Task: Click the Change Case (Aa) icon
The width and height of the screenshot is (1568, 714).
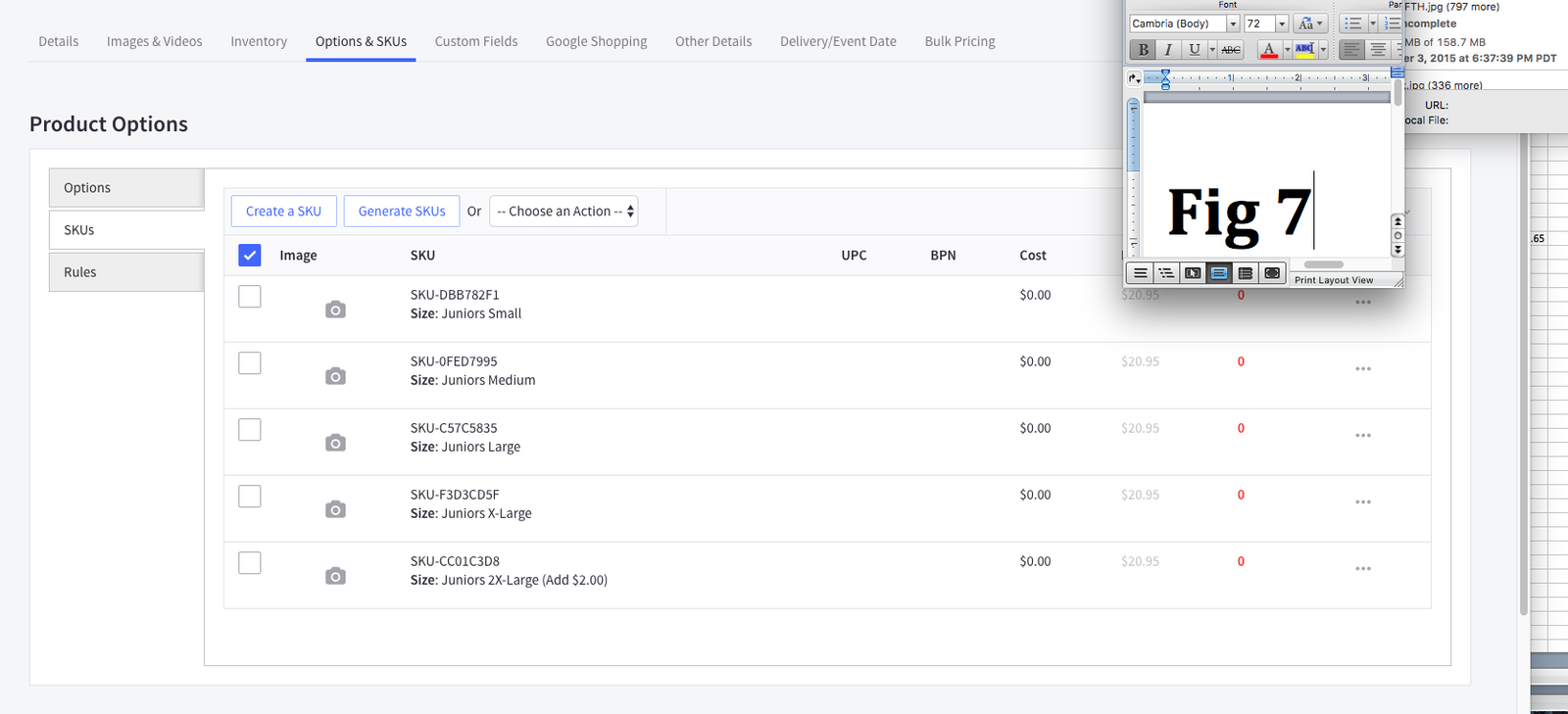Action: 1310,24
